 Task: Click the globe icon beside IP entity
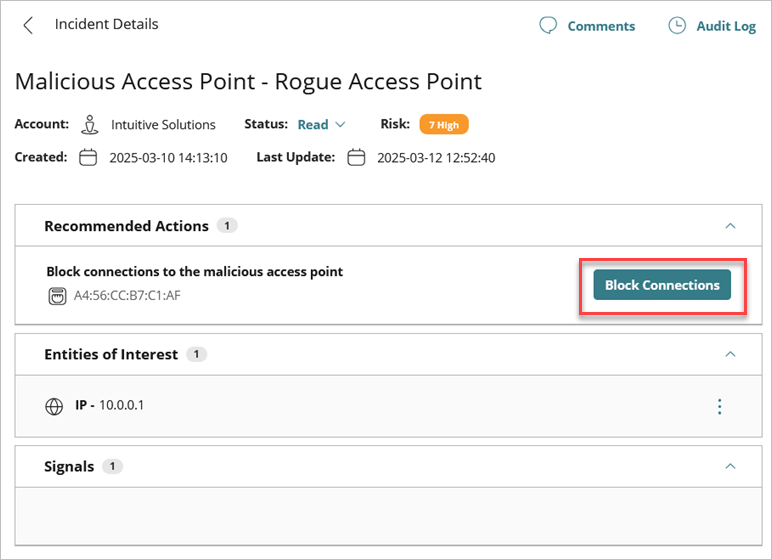coord(54,406)
